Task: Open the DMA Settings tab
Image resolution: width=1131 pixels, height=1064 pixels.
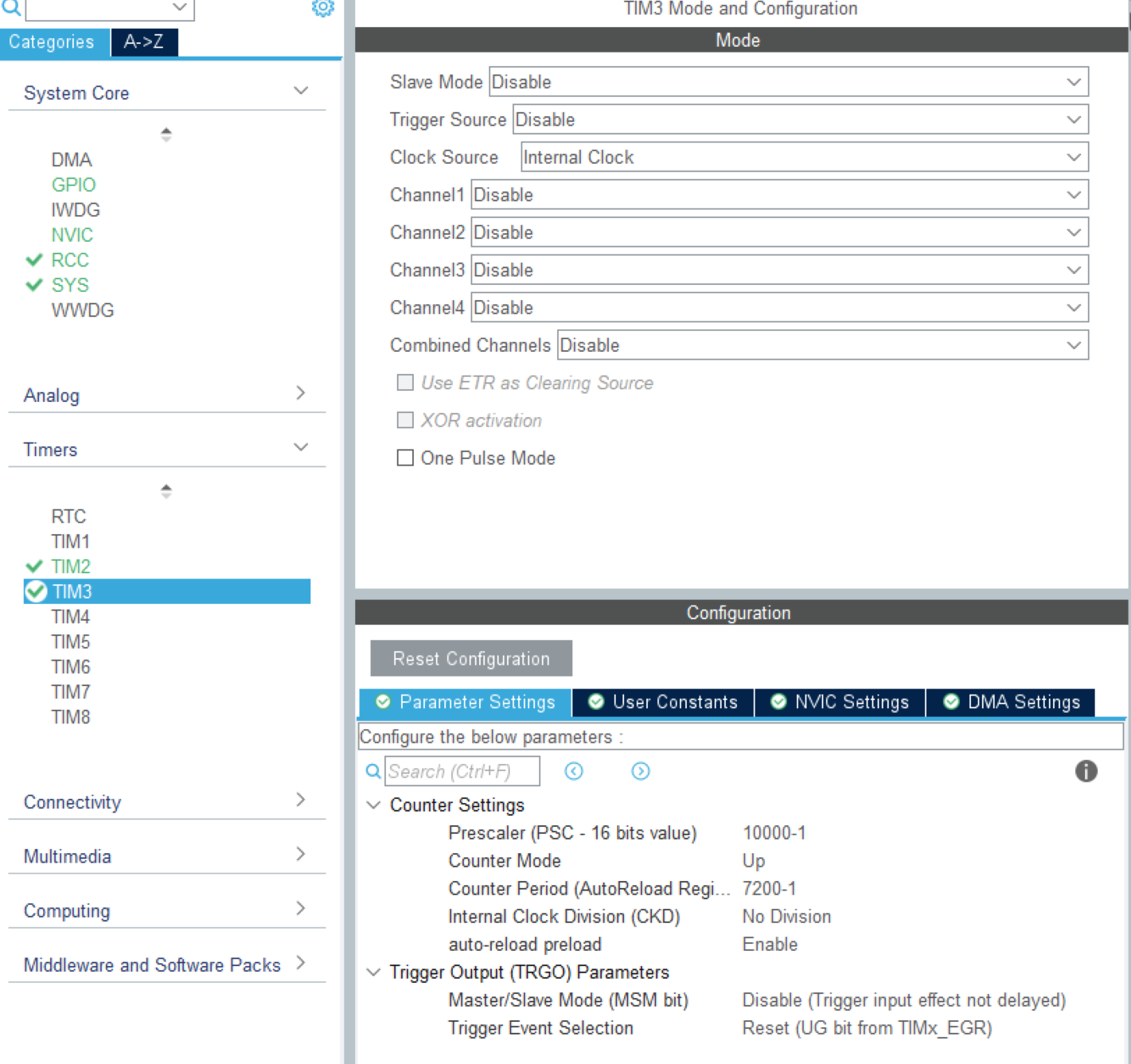Action: coord(1011,702)
